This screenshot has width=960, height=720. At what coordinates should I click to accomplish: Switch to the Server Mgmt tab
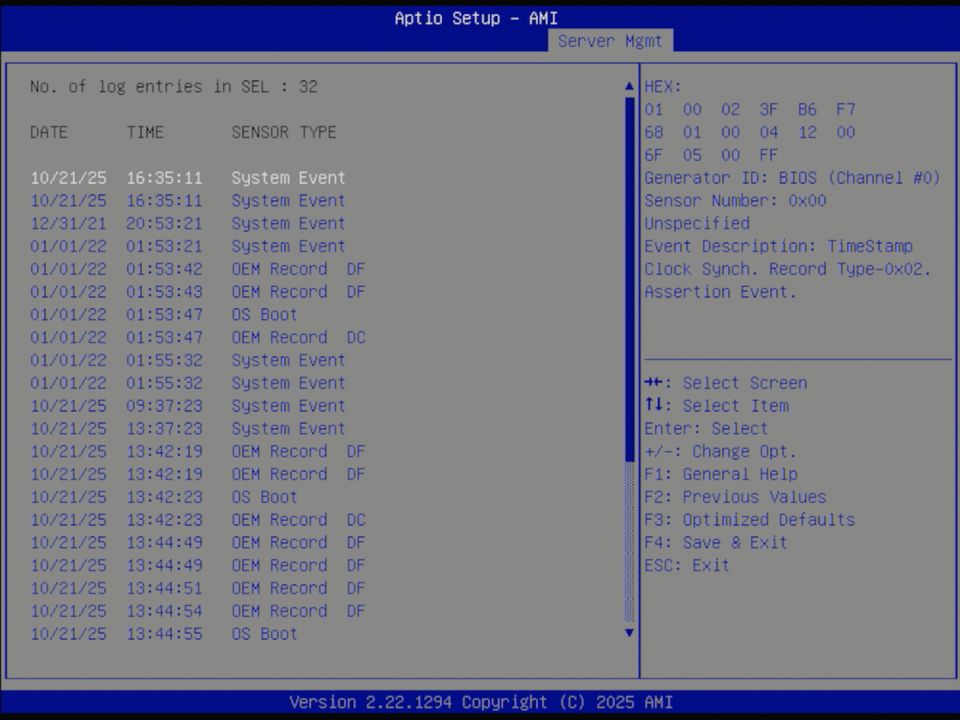click(x=610, y=41)
